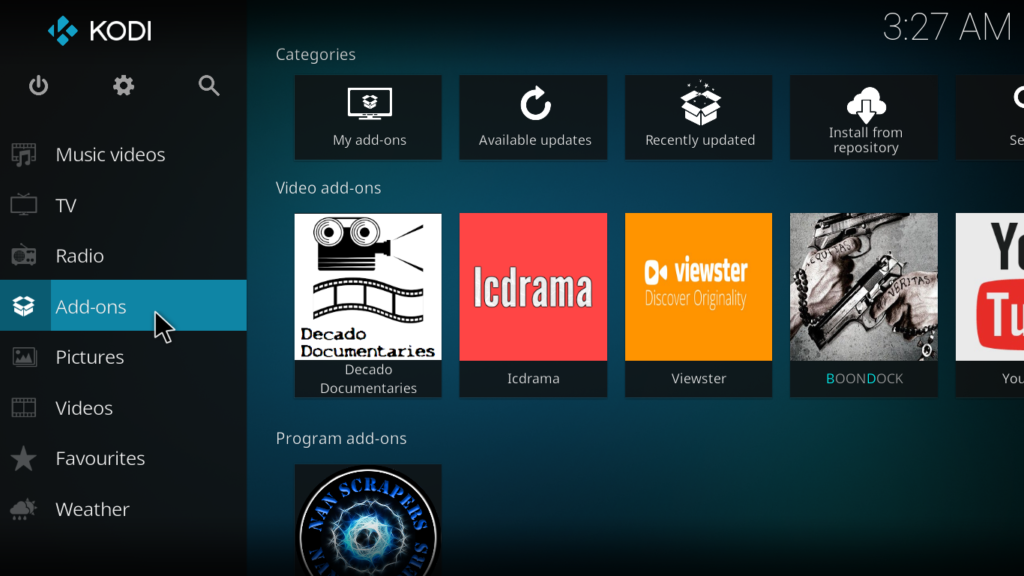Choose Install from repository
The image size is (1024, 576).
tap(864, 118)
